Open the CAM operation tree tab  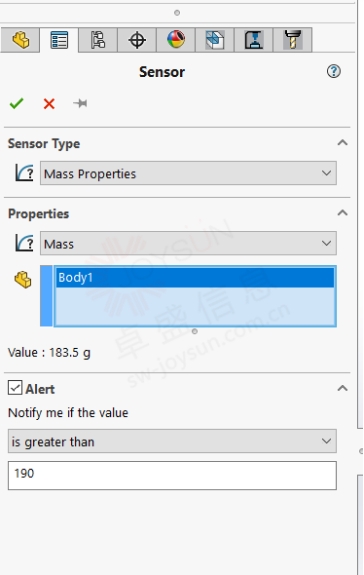254,40
